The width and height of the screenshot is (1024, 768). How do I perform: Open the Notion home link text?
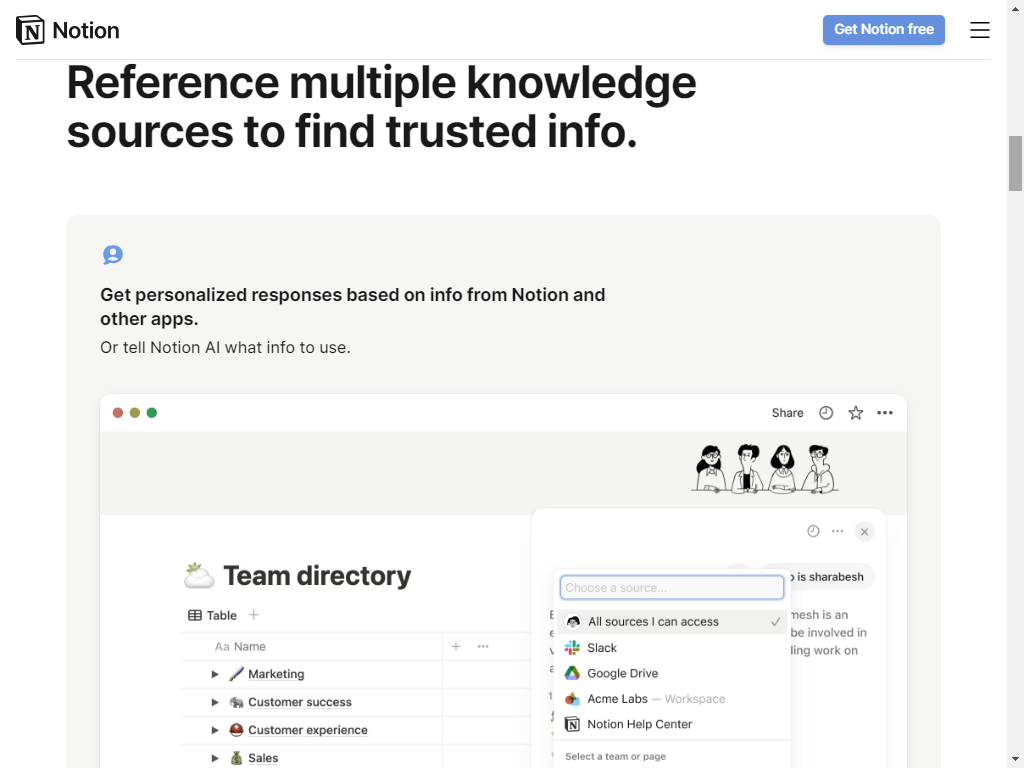[86, 30]
